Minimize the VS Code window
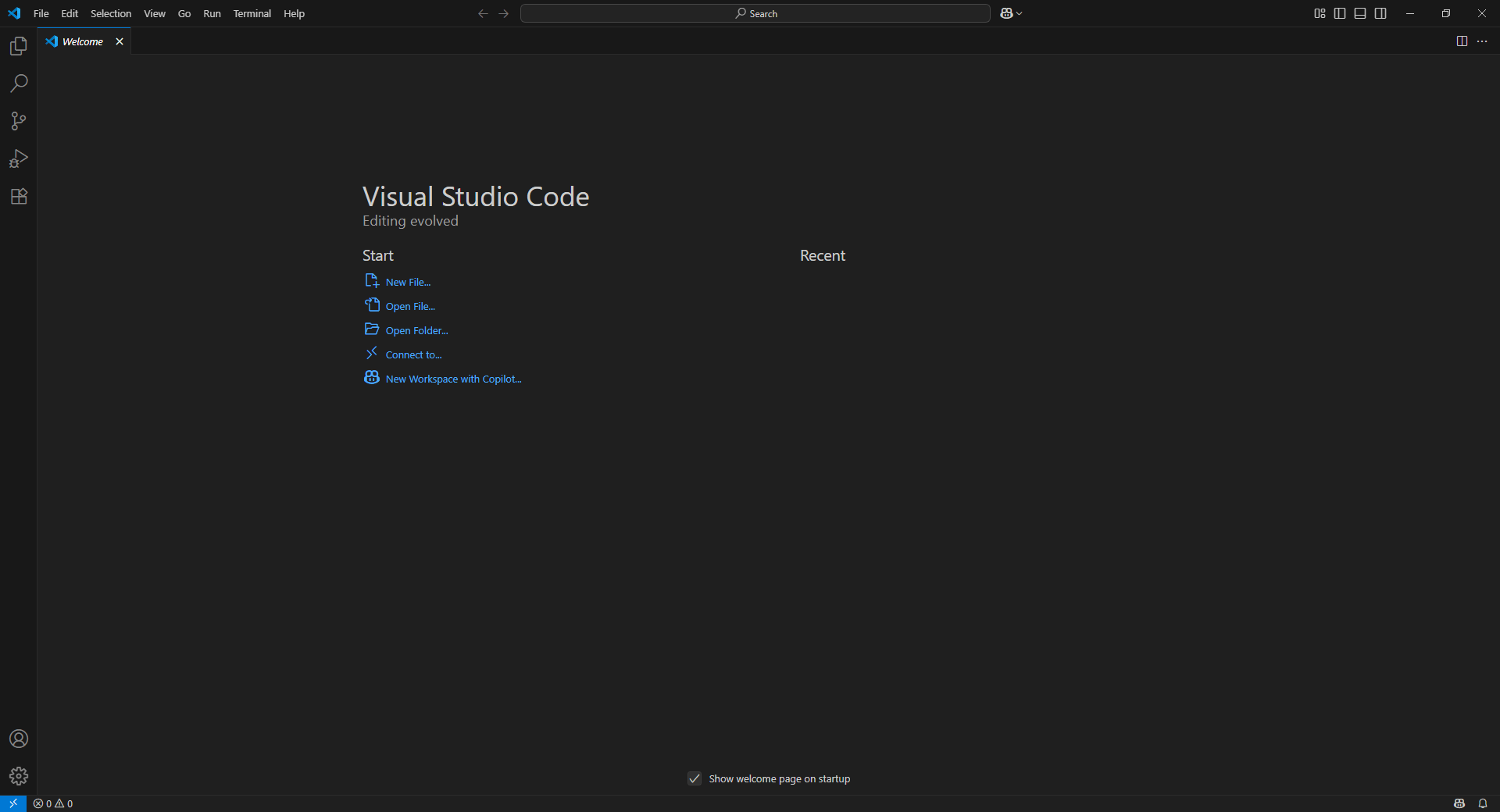 (x=1410, y=13)
